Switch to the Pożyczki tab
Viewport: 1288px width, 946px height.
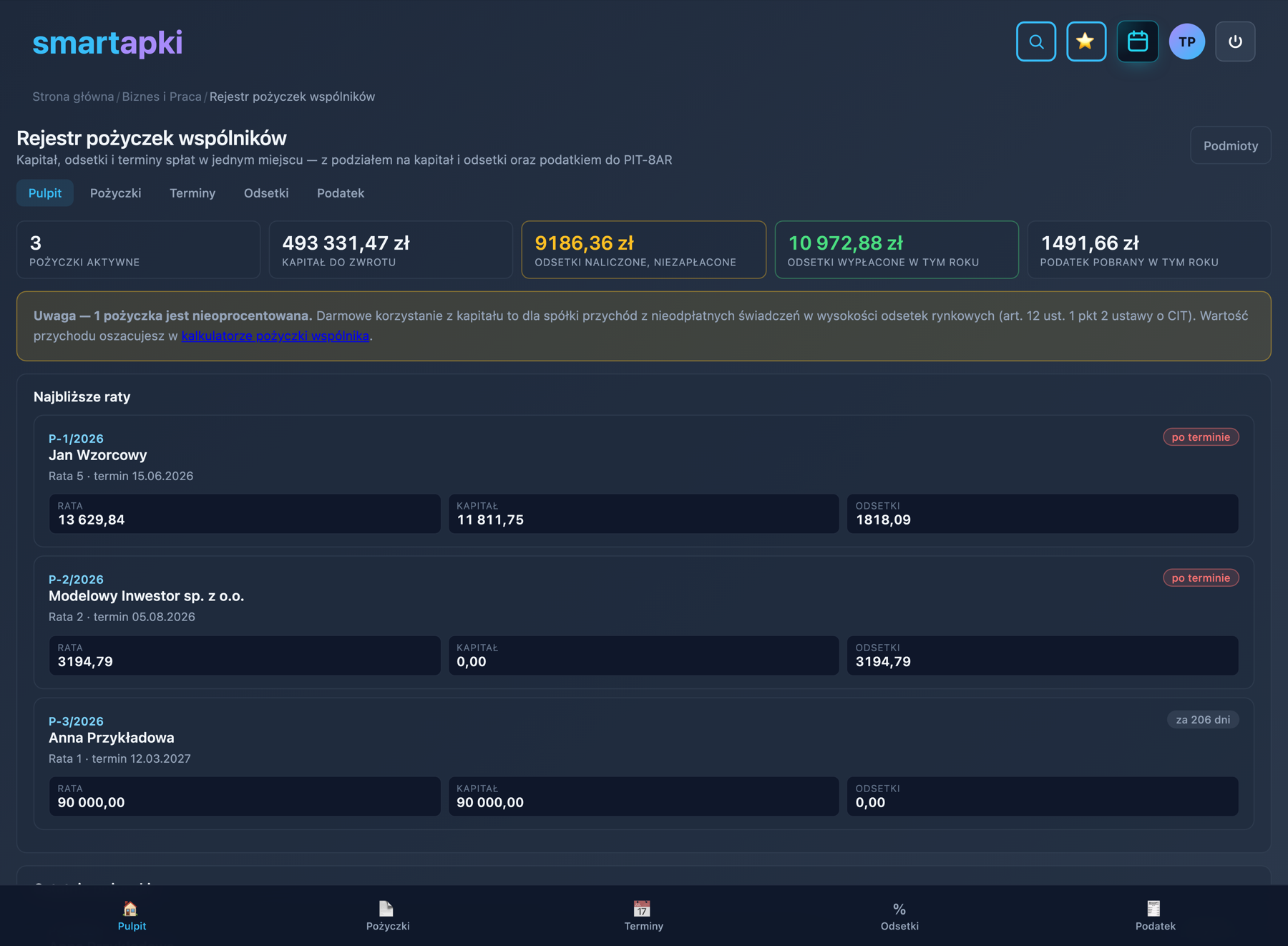pos(115,193)
